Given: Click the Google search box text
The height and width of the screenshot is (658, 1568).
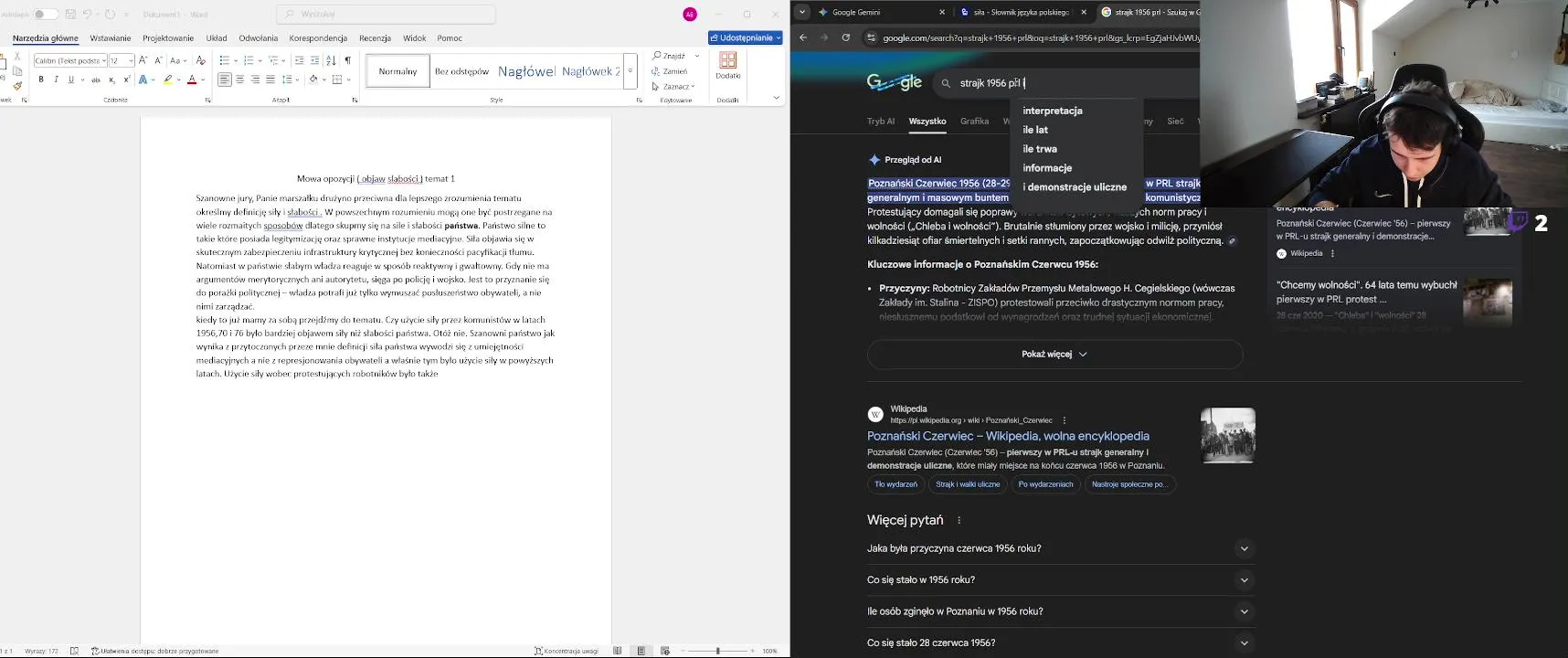Looking at the screenshot, I should tap(992, 83).
